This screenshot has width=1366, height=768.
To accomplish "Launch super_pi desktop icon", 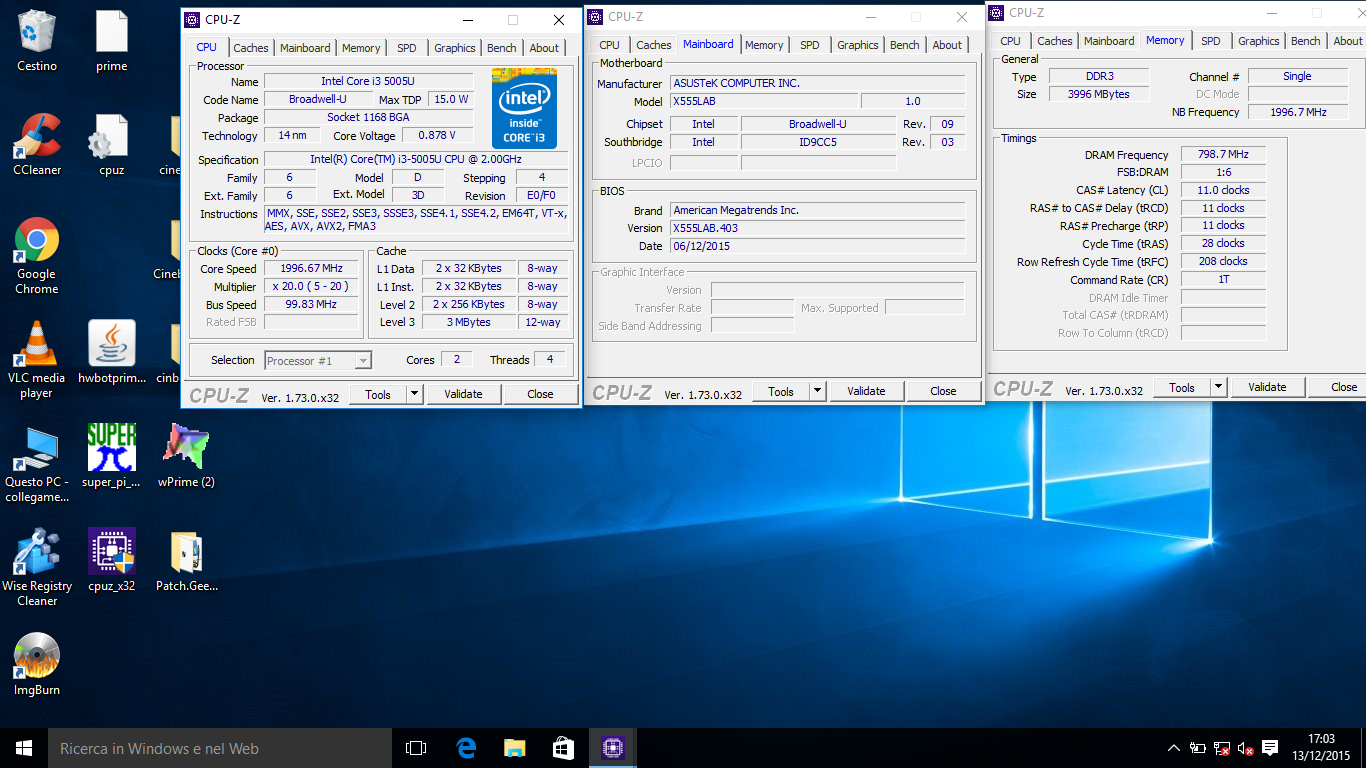I will pyautogui.click(x=111, y=456).
